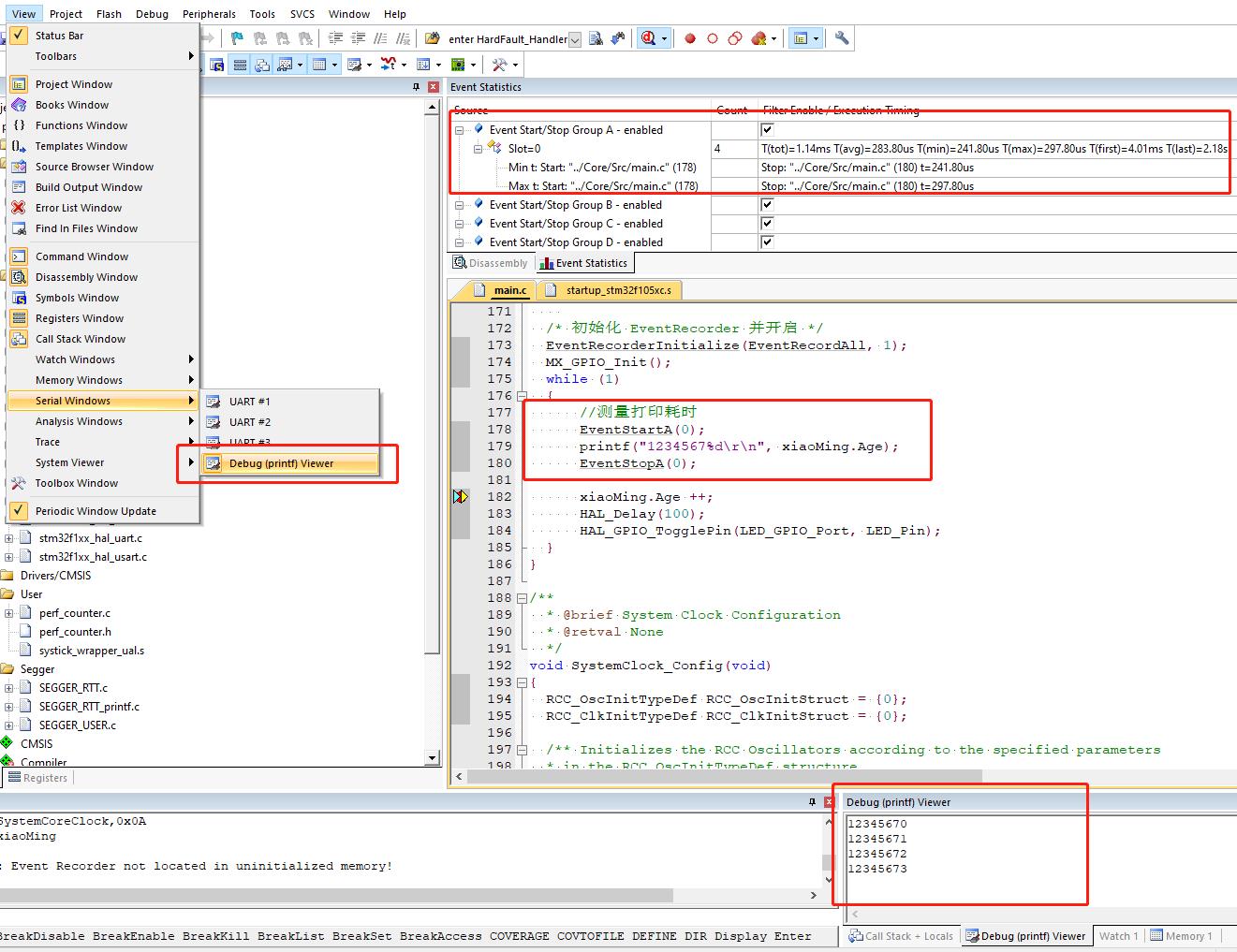The width and height of the screenshot is (1237, 952).
Task: Close the project pane
Action: [433, 87]
